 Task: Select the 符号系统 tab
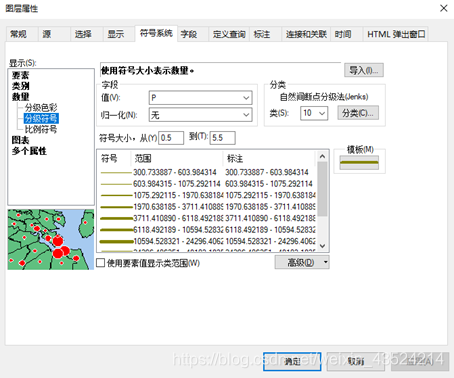click(156, 33)
